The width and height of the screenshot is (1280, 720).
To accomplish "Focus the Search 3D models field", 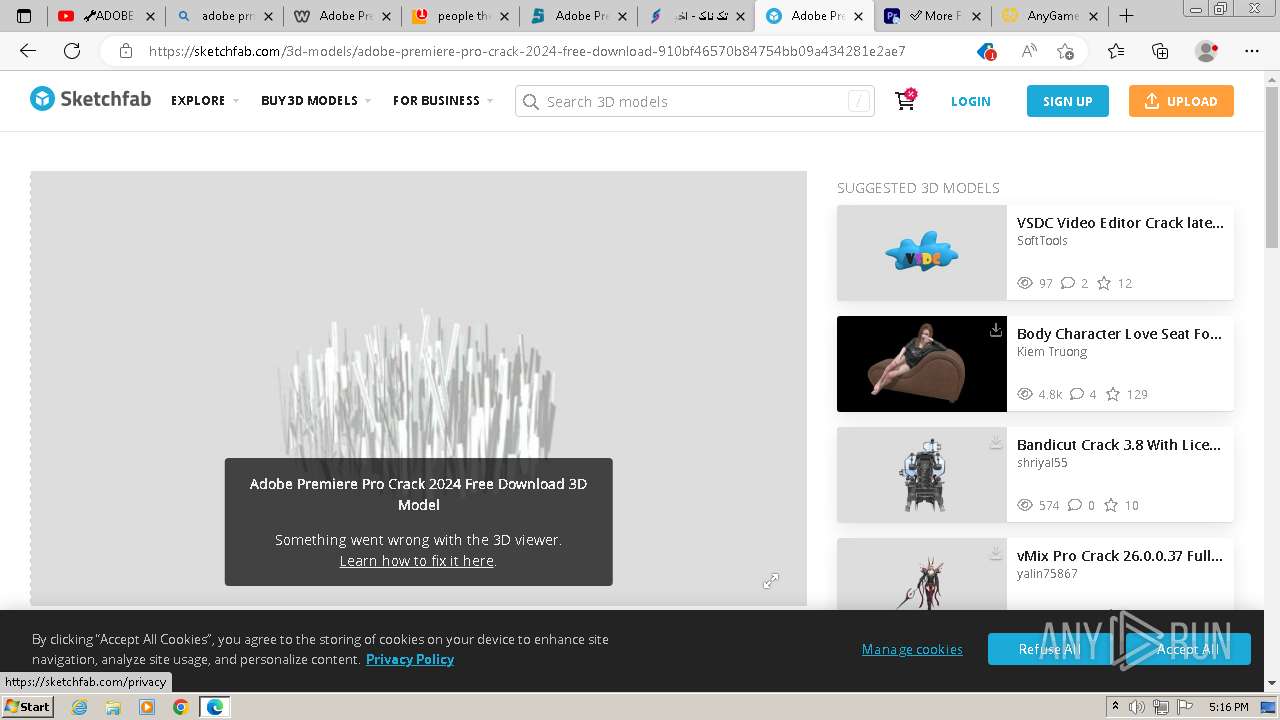I will [695, 101].
